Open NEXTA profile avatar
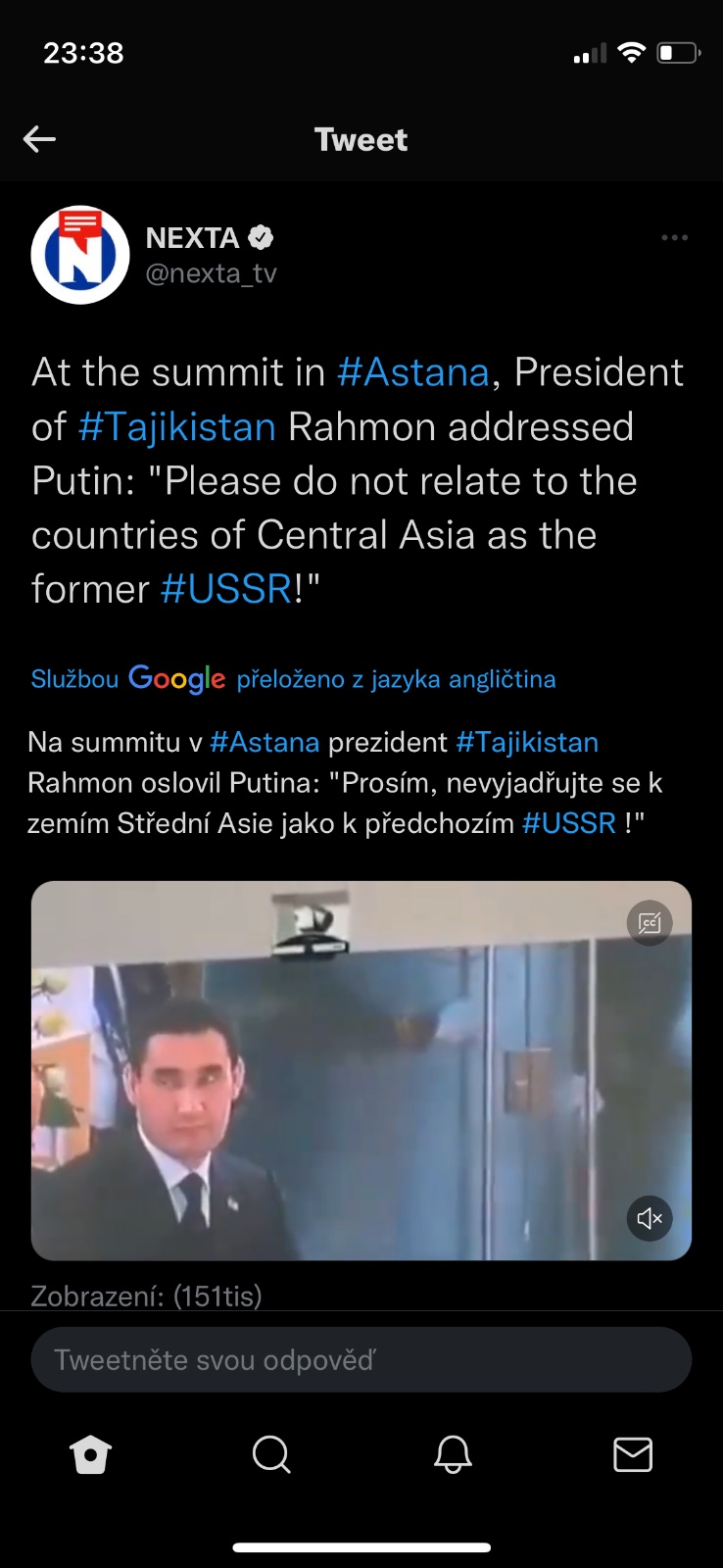 (80, 255)
